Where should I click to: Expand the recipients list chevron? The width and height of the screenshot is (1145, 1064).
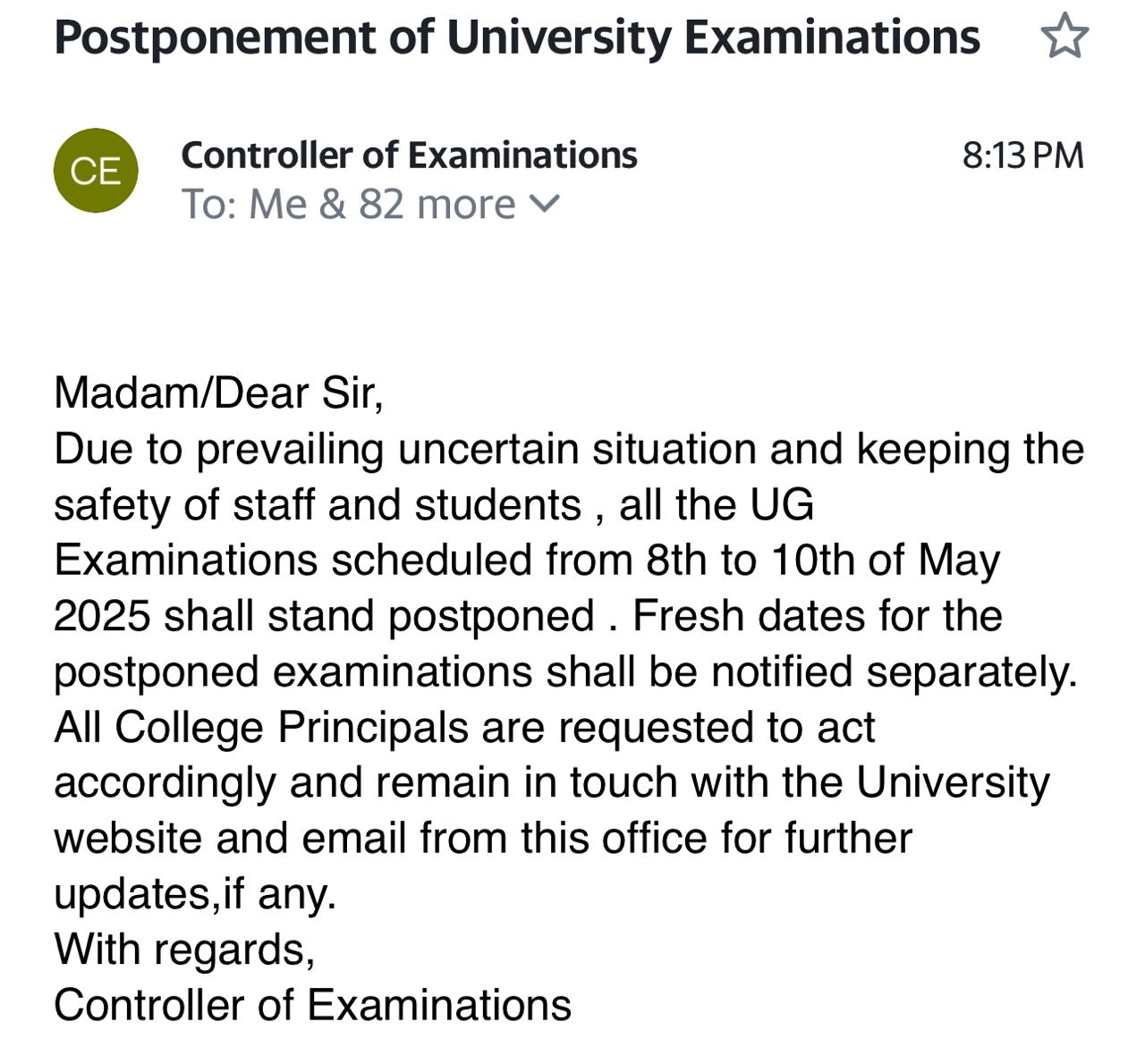coord(545,205)
